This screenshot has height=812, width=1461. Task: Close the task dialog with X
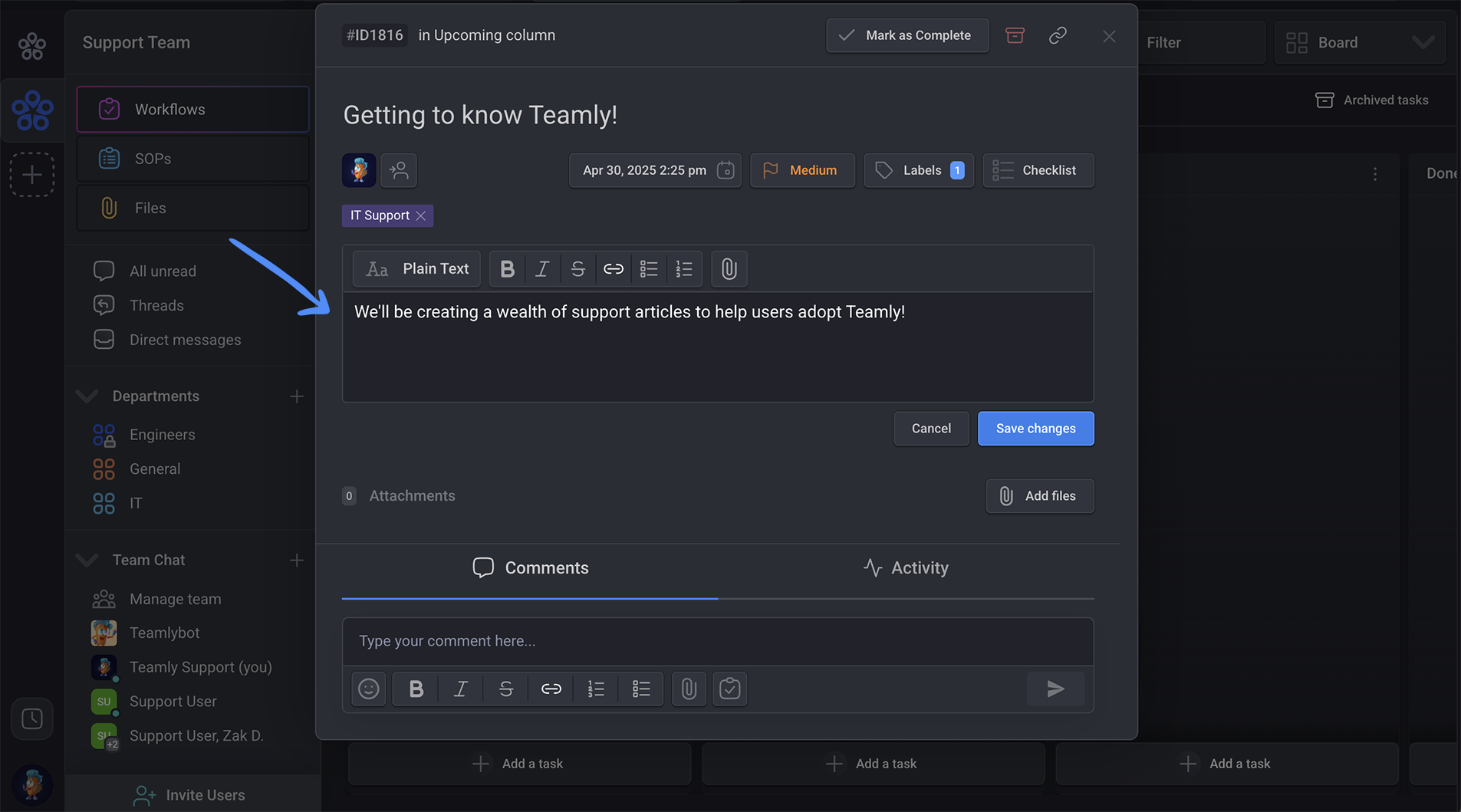tap(1109, 36)
